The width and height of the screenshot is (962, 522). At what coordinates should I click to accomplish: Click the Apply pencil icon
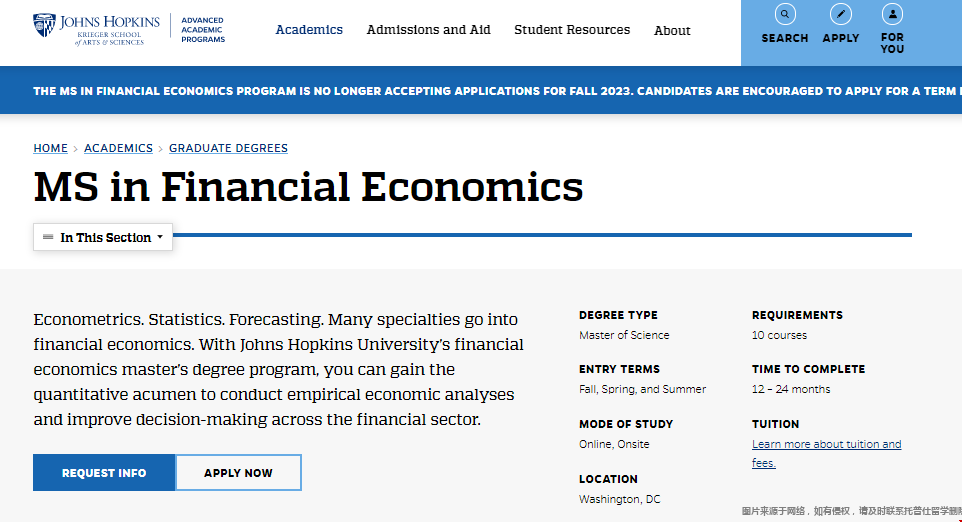click(x=841, y=13)
